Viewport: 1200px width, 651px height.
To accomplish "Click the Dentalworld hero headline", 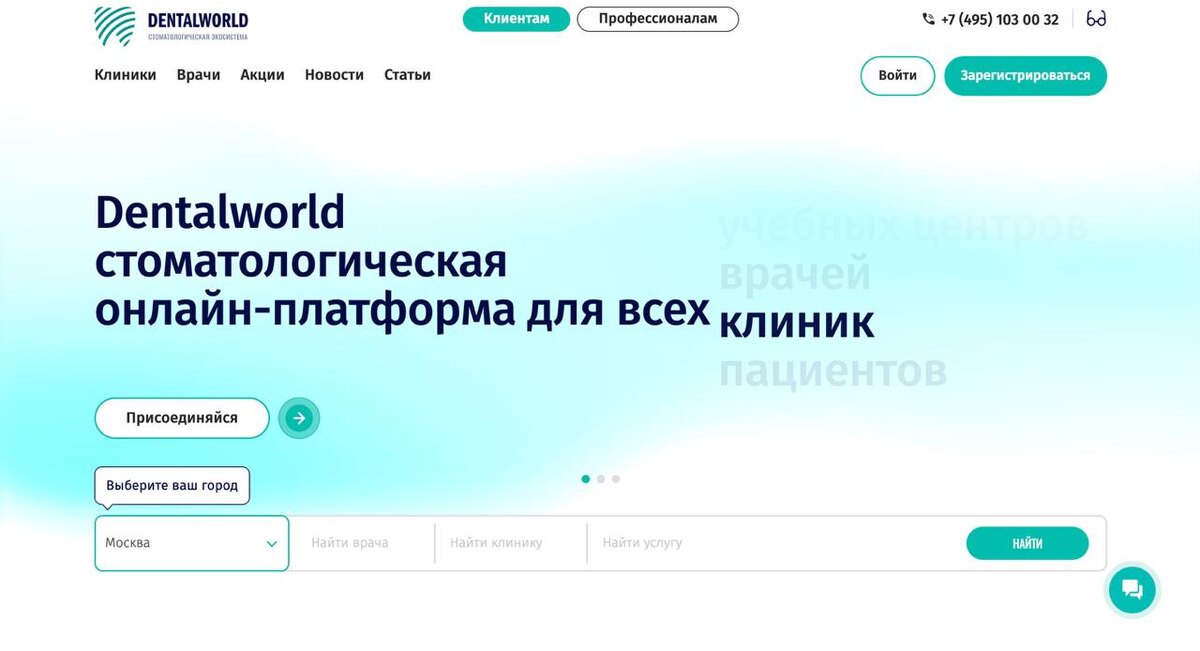I will click(402, 262).
